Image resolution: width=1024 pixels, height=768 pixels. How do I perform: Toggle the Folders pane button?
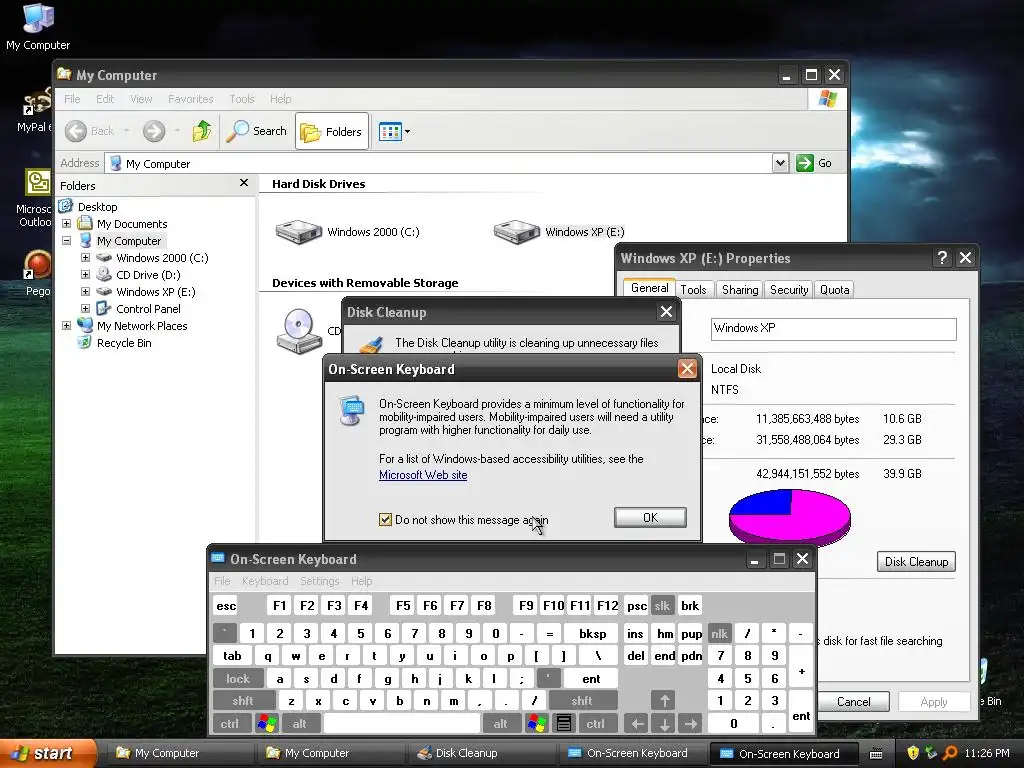click(332, 131)
